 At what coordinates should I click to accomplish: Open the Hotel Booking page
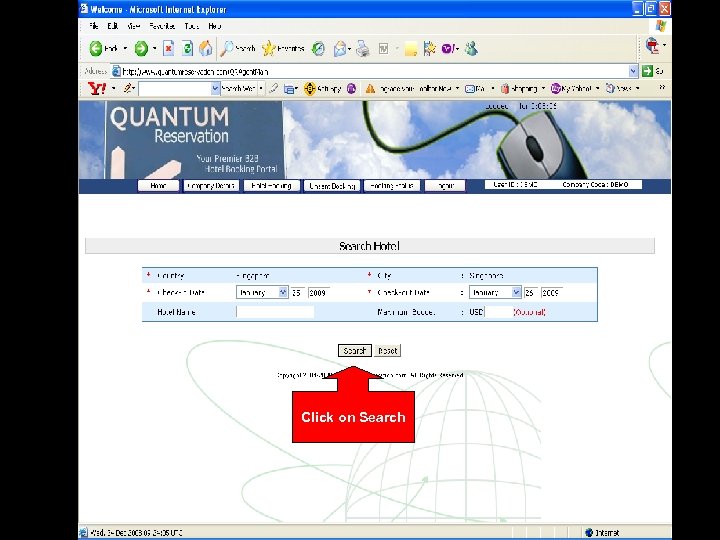pos(271,186)
